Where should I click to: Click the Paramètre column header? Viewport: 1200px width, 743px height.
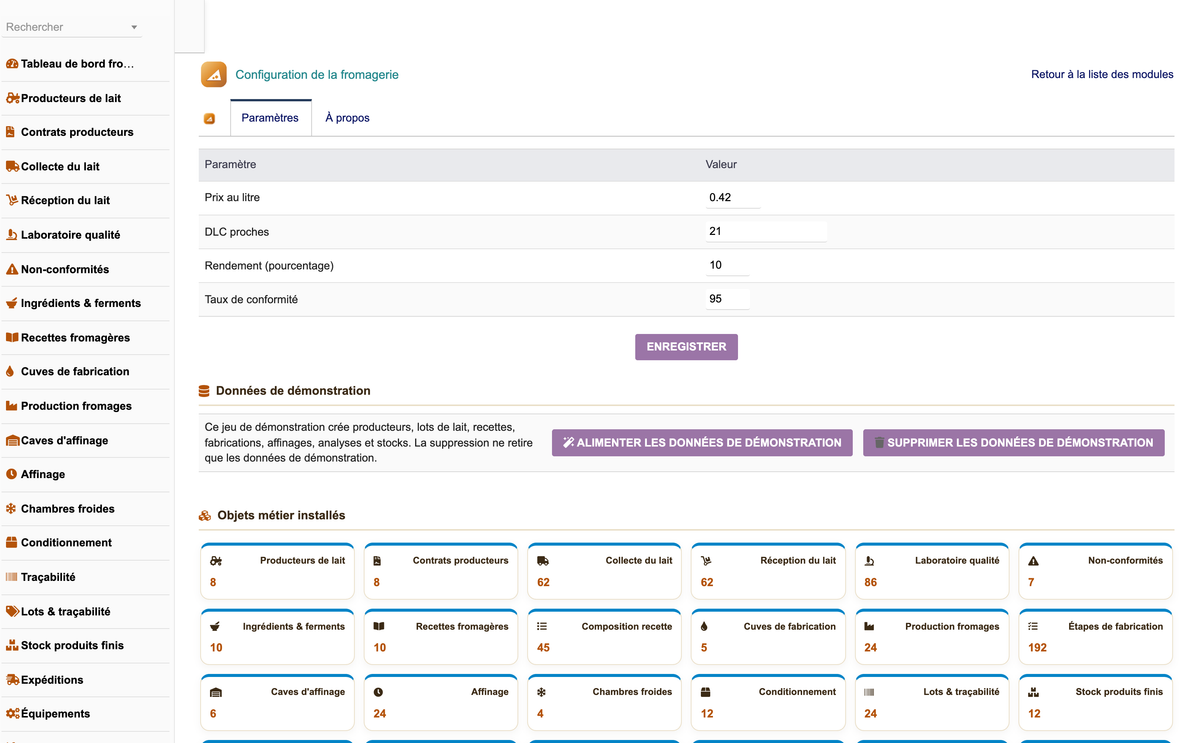click(x=230, y=164)
